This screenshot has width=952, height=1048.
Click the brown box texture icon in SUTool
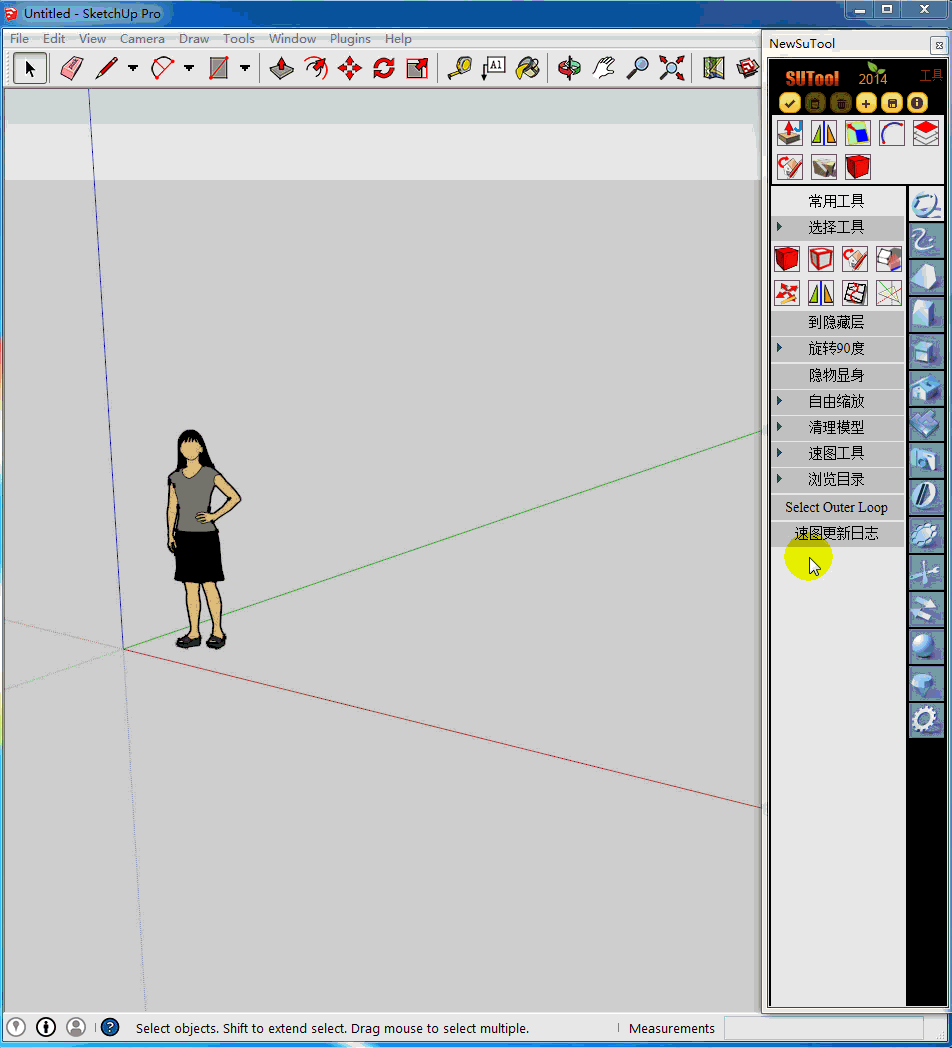[x=824, y=167]
